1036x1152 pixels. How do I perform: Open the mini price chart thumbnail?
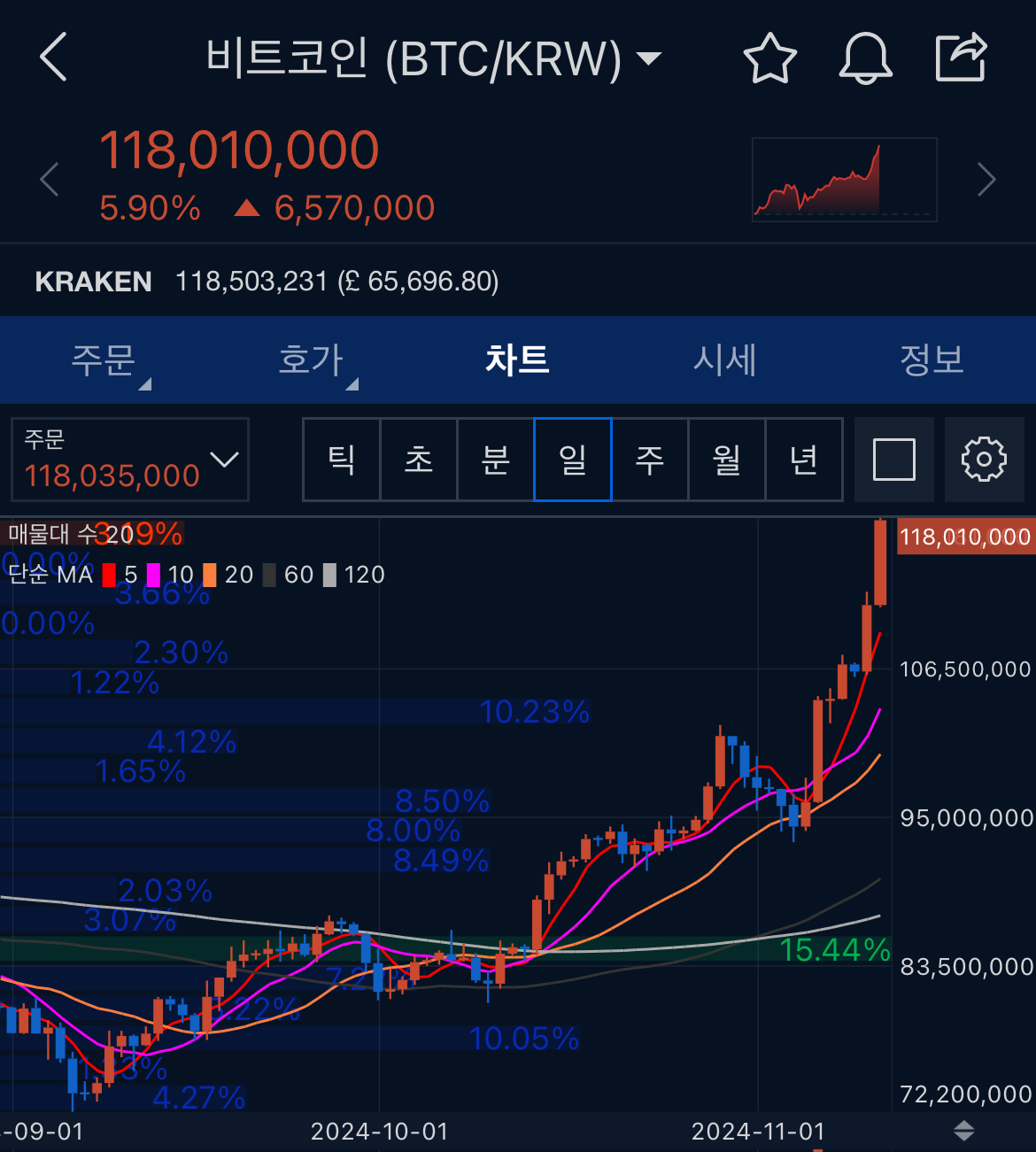844,180
